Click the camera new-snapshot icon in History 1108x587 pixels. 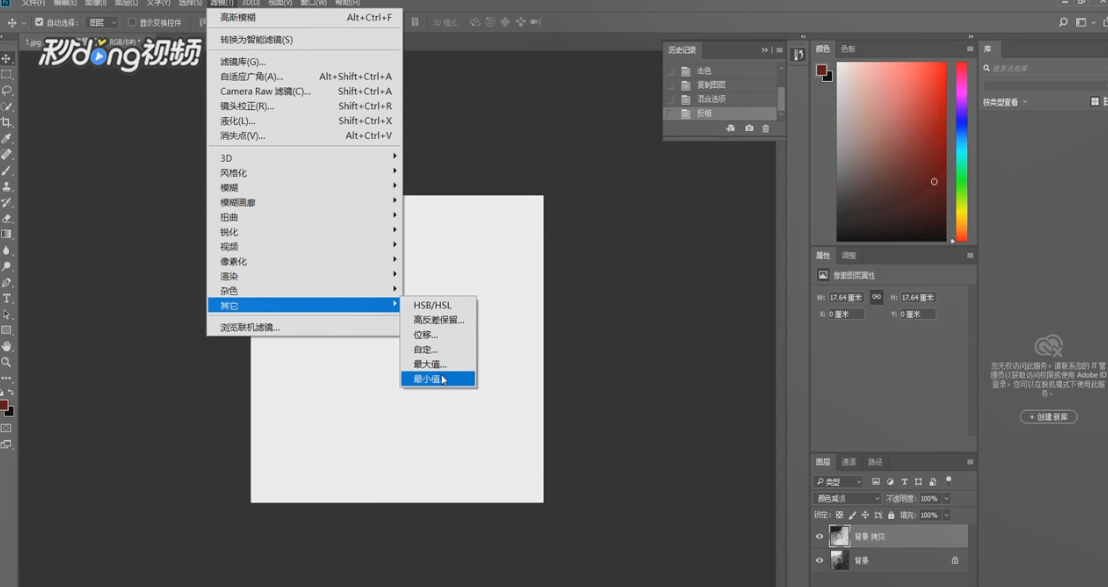pyautogui.click(x=749, y=129)
